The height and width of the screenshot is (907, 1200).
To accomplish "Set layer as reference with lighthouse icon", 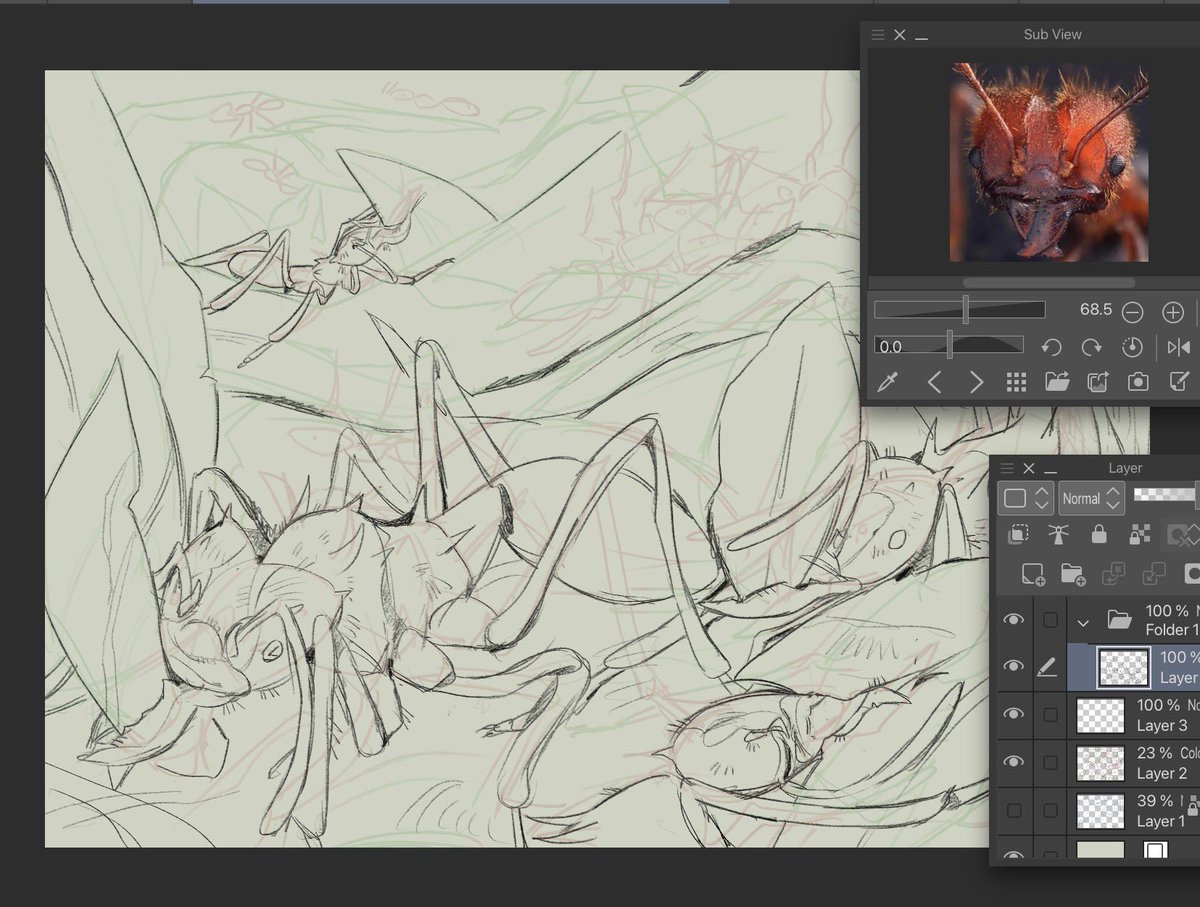I will (x=1058, y=535).
